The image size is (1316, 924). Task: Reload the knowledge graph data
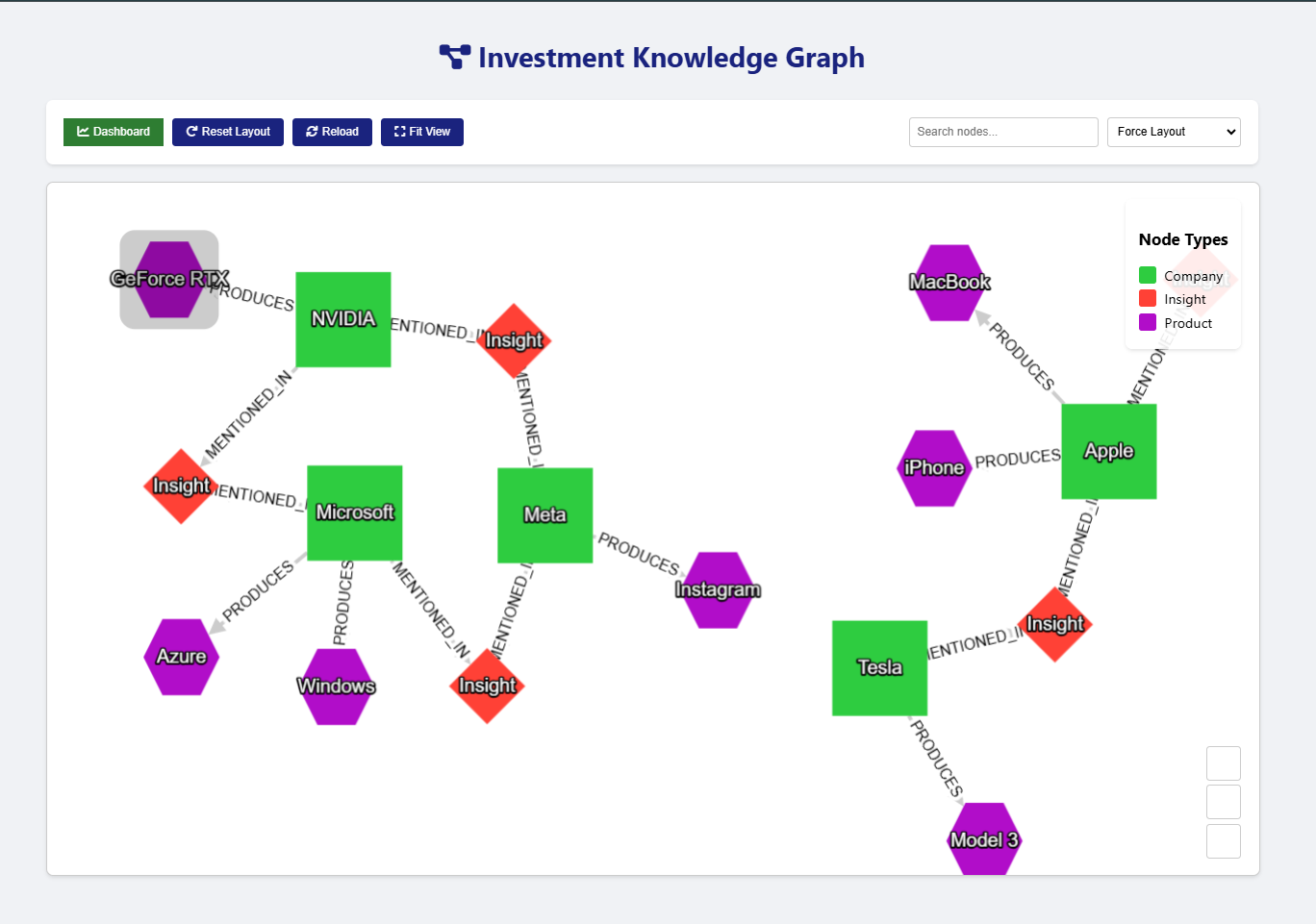point(332,132)
